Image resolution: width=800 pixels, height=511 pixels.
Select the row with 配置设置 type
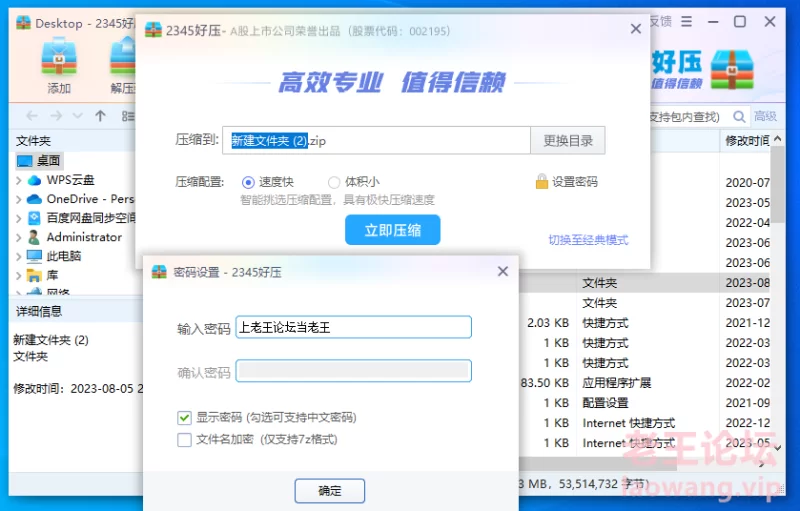pos(645,403)
